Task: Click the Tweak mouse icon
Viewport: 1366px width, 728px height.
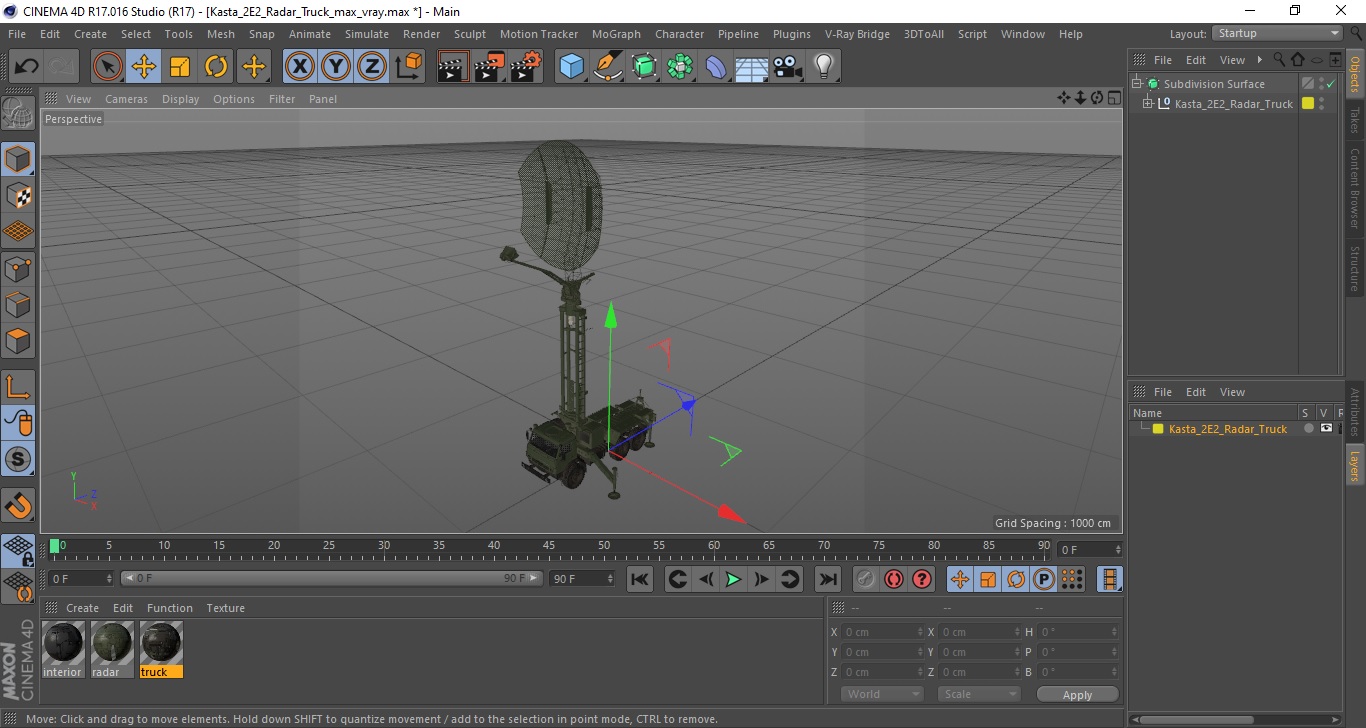Action: coord(18,423)
